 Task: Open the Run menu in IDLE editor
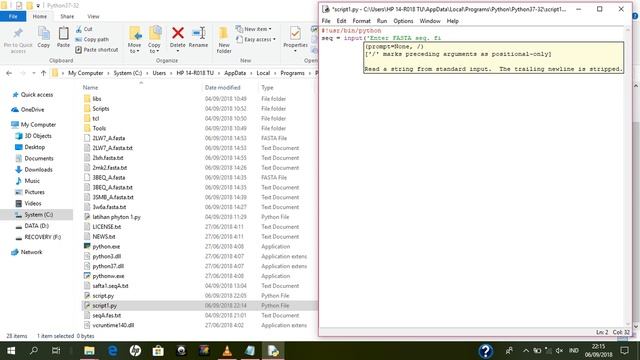[x=382, y=21]
